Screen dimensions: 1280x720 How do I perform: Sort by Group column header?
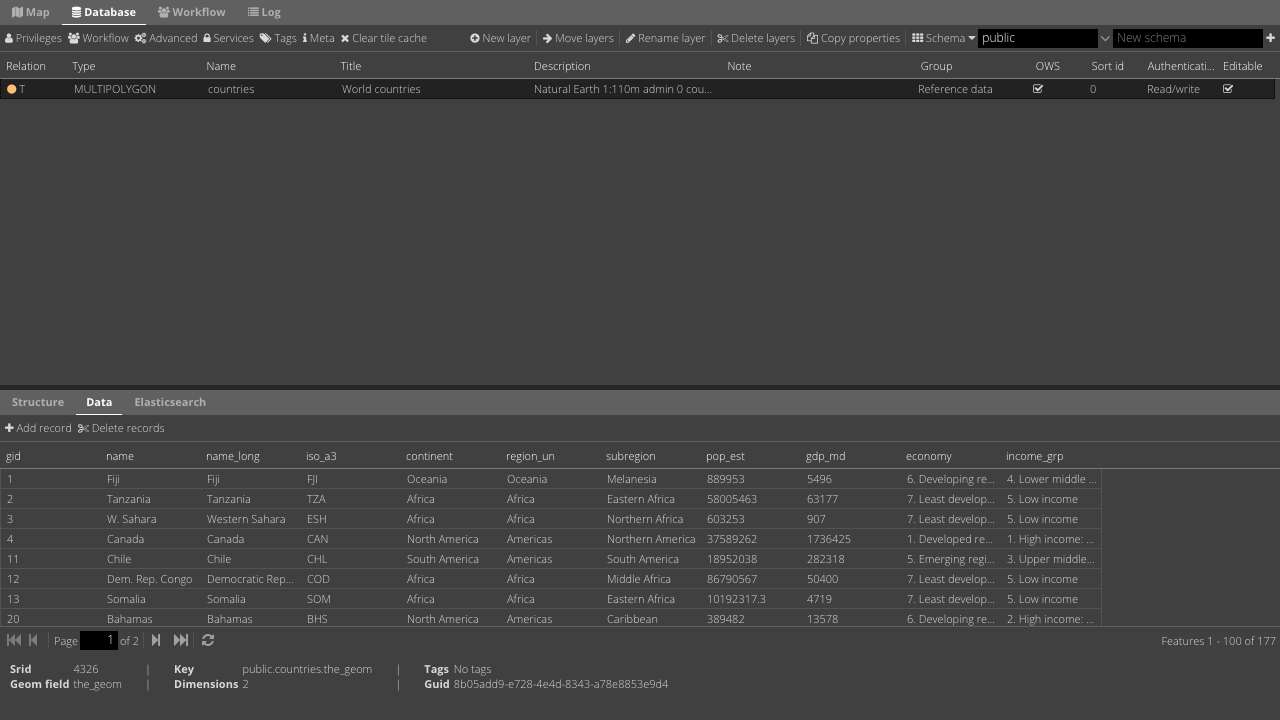coord(936,66)
